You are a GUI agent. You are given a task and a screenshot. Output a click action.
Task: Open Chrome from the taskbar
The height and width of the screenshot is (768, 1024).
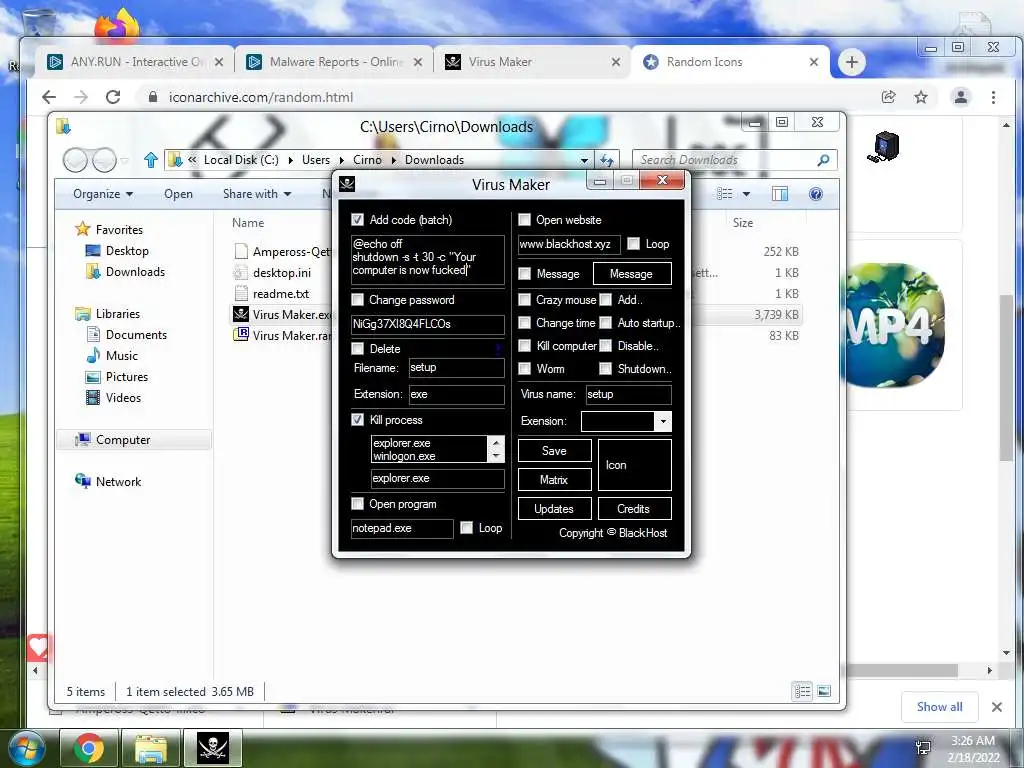[89, 748]
